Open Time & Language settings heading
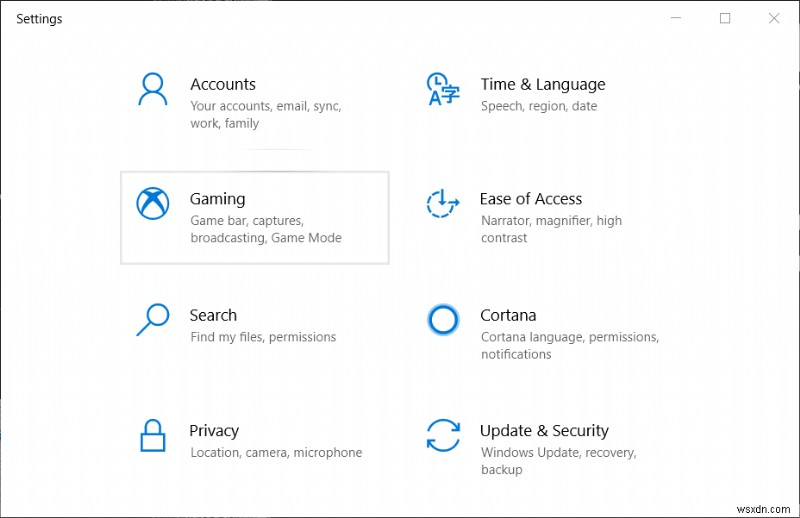 pos(542,84)
